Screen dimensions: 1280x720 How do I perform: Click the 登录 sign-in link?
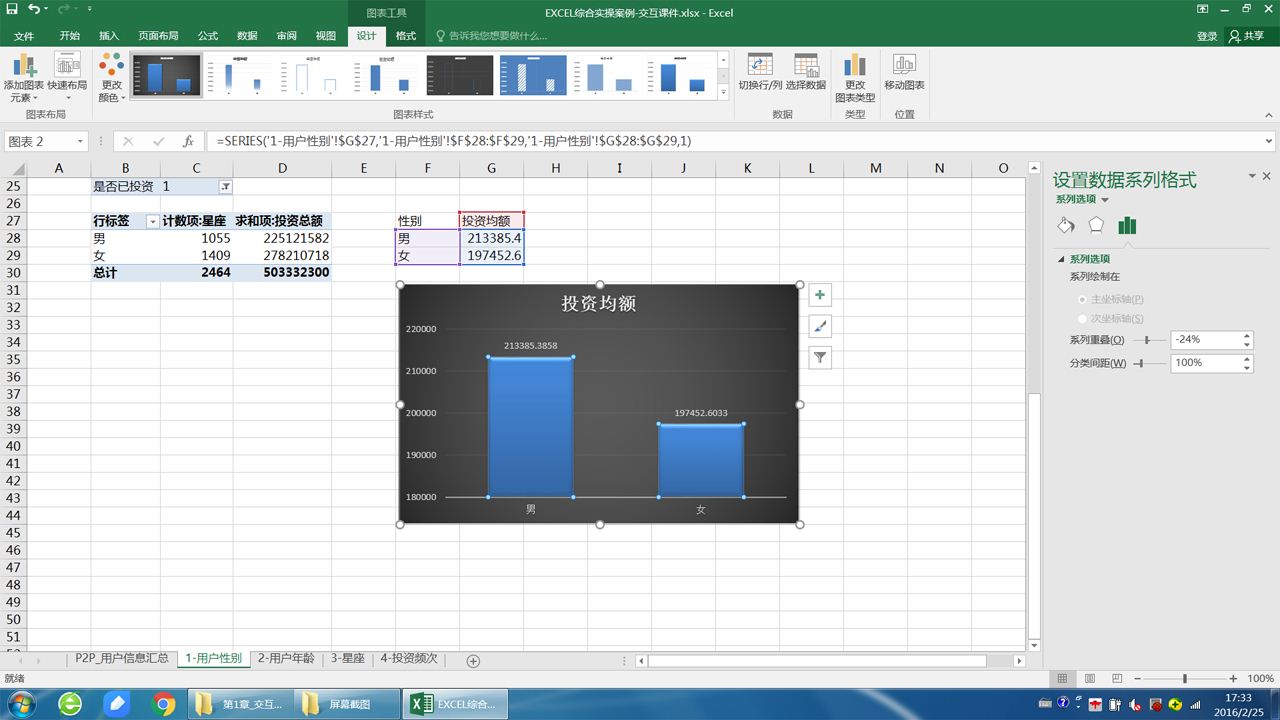click(x=1207, y=36)
